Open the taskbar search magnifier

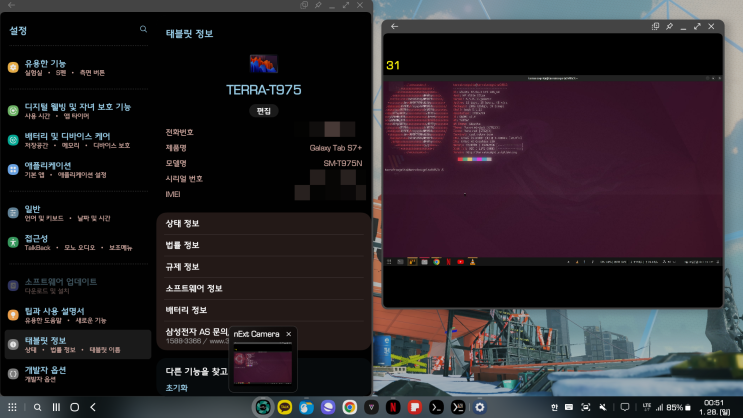pyautogui.click(x=37, y=408)
